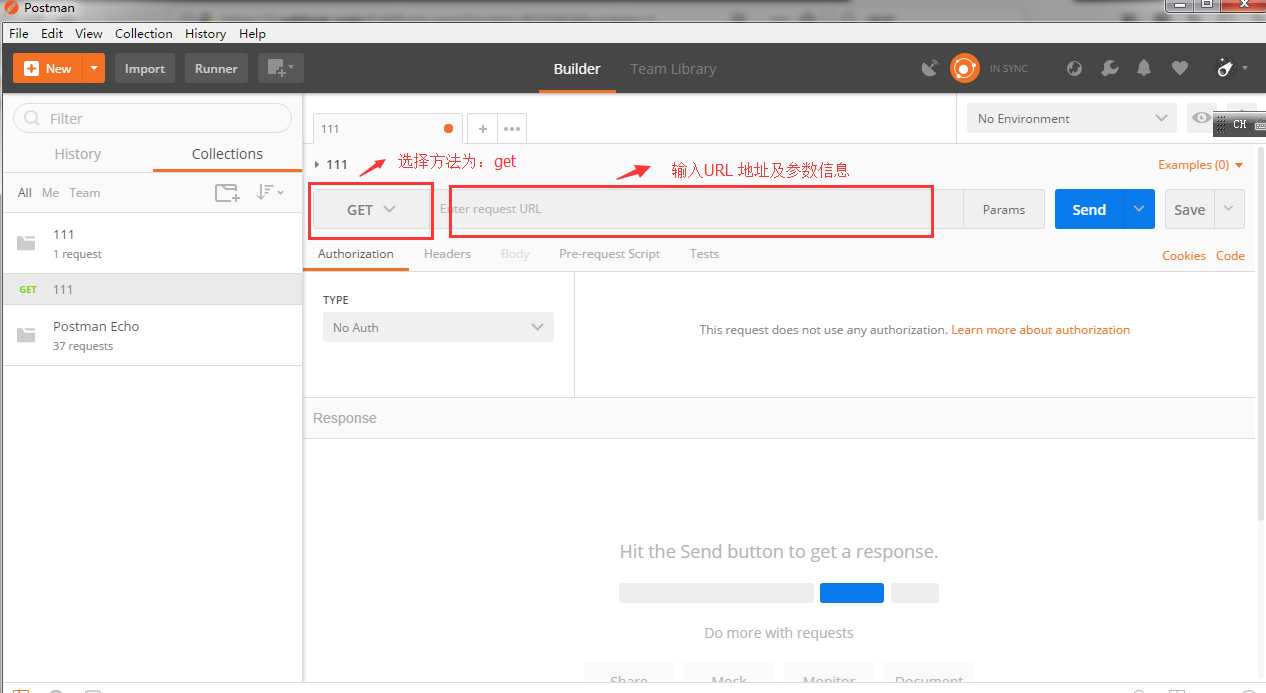Click the heart icon in header
1266x693 pixels.
coord(1180,68)
